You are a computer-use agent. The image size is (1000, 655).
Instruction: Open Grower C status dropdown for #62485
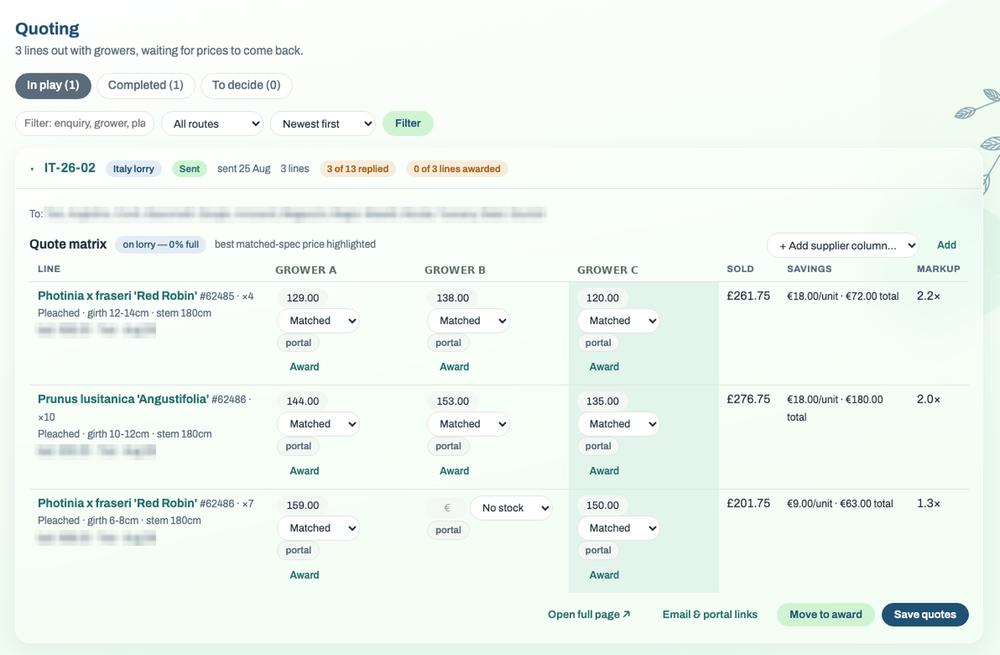pos(618,320)
